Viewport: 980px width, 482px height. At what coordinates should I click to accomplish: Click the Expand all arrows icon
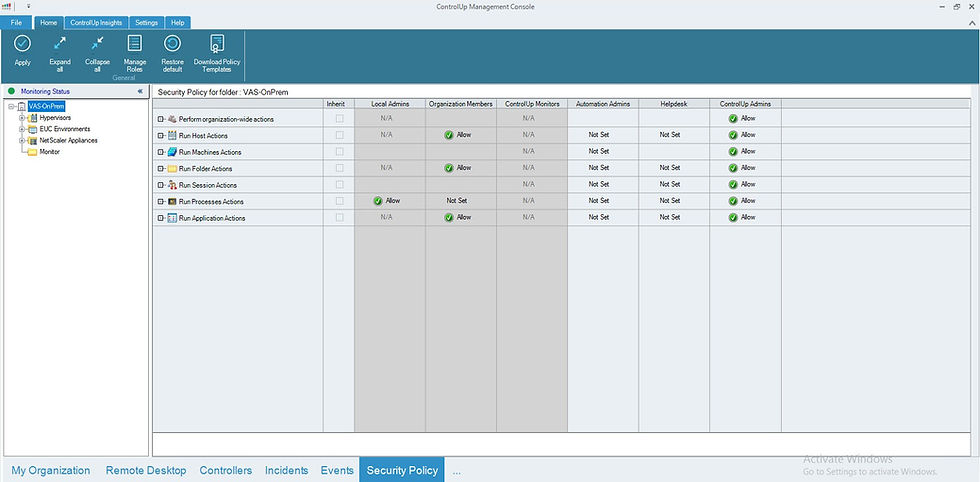[60, 43]
